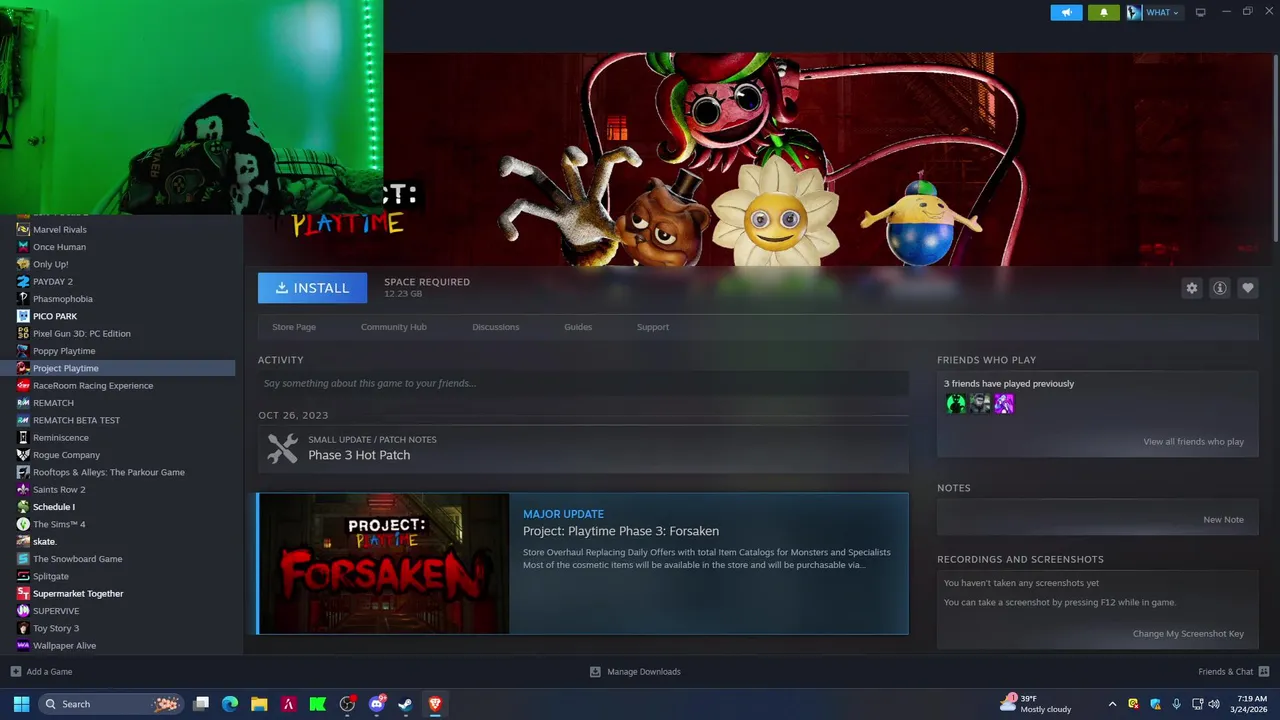The image size is (1280, 720).
Task: Toggle the favorite heart icon
Action: (1248, 288)
